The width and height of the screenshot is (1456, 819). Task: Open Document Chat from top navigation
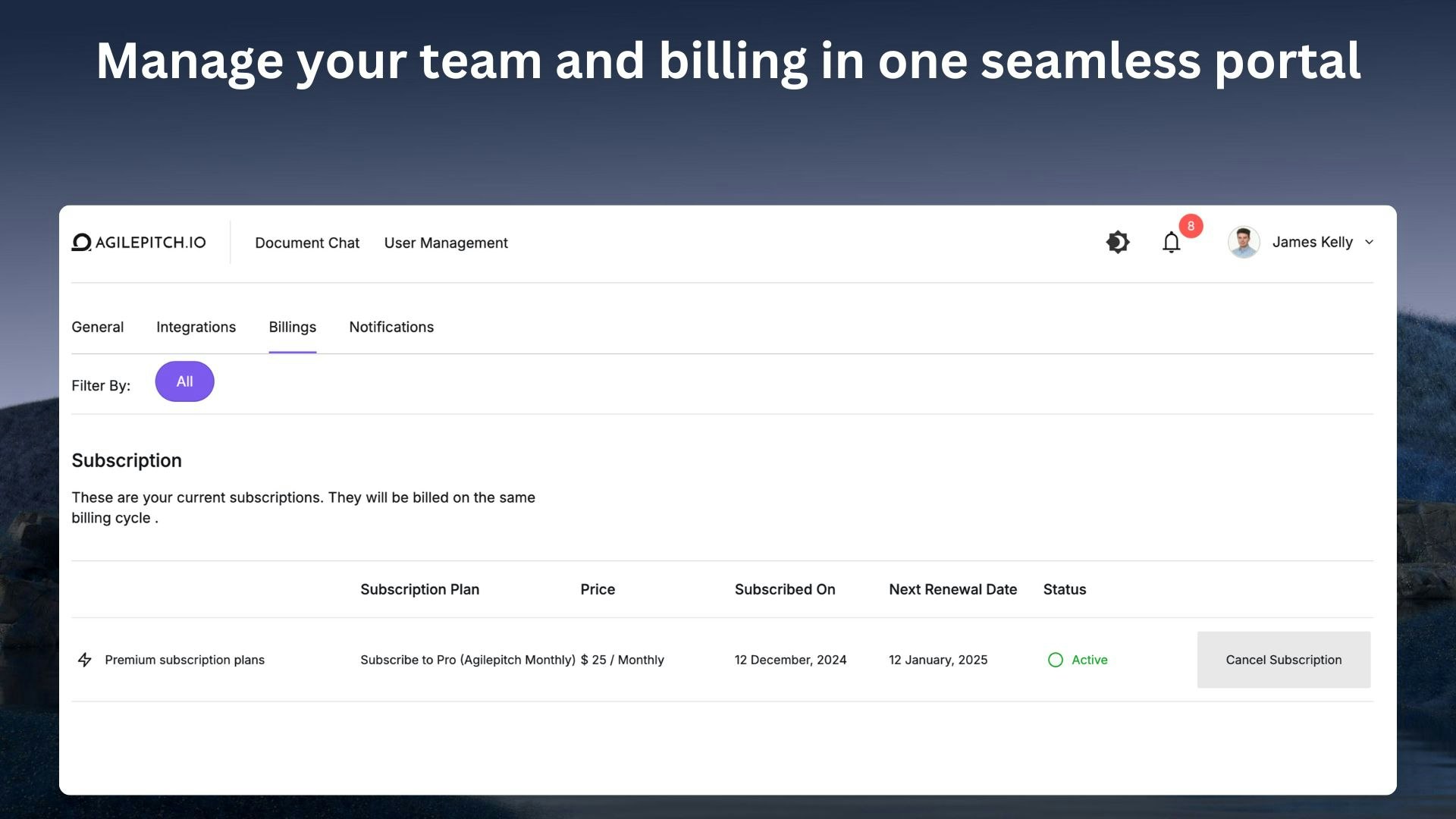[x=307, y=243]
